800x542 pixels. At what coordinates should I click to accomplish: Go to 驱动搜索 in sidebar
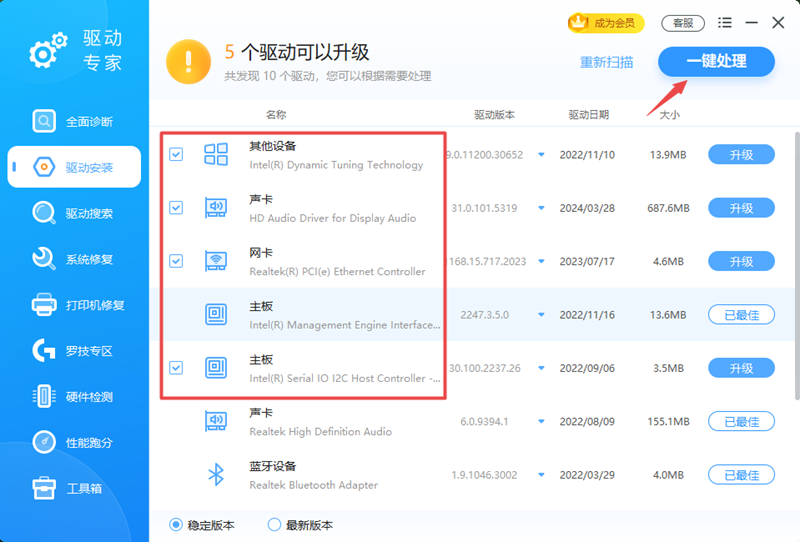tap(74, 213)
